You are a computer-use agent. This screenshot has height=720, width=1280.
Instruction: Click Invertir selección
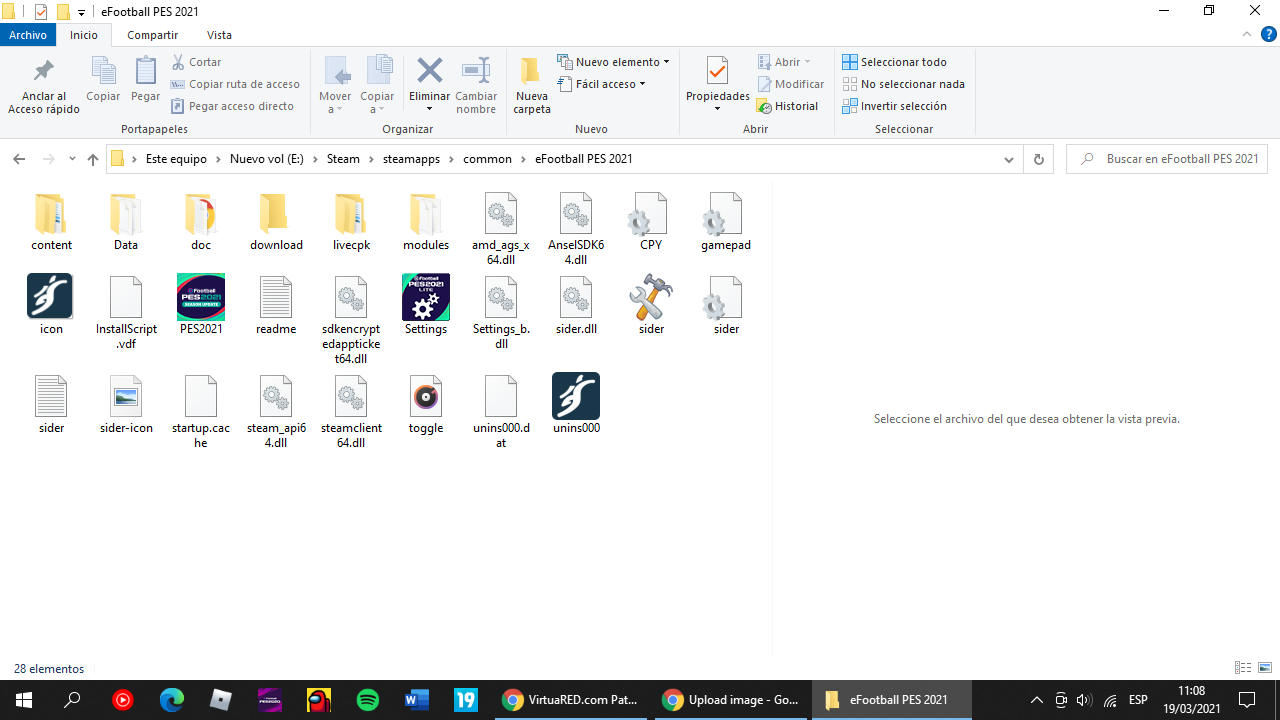[x=895, y=106]
